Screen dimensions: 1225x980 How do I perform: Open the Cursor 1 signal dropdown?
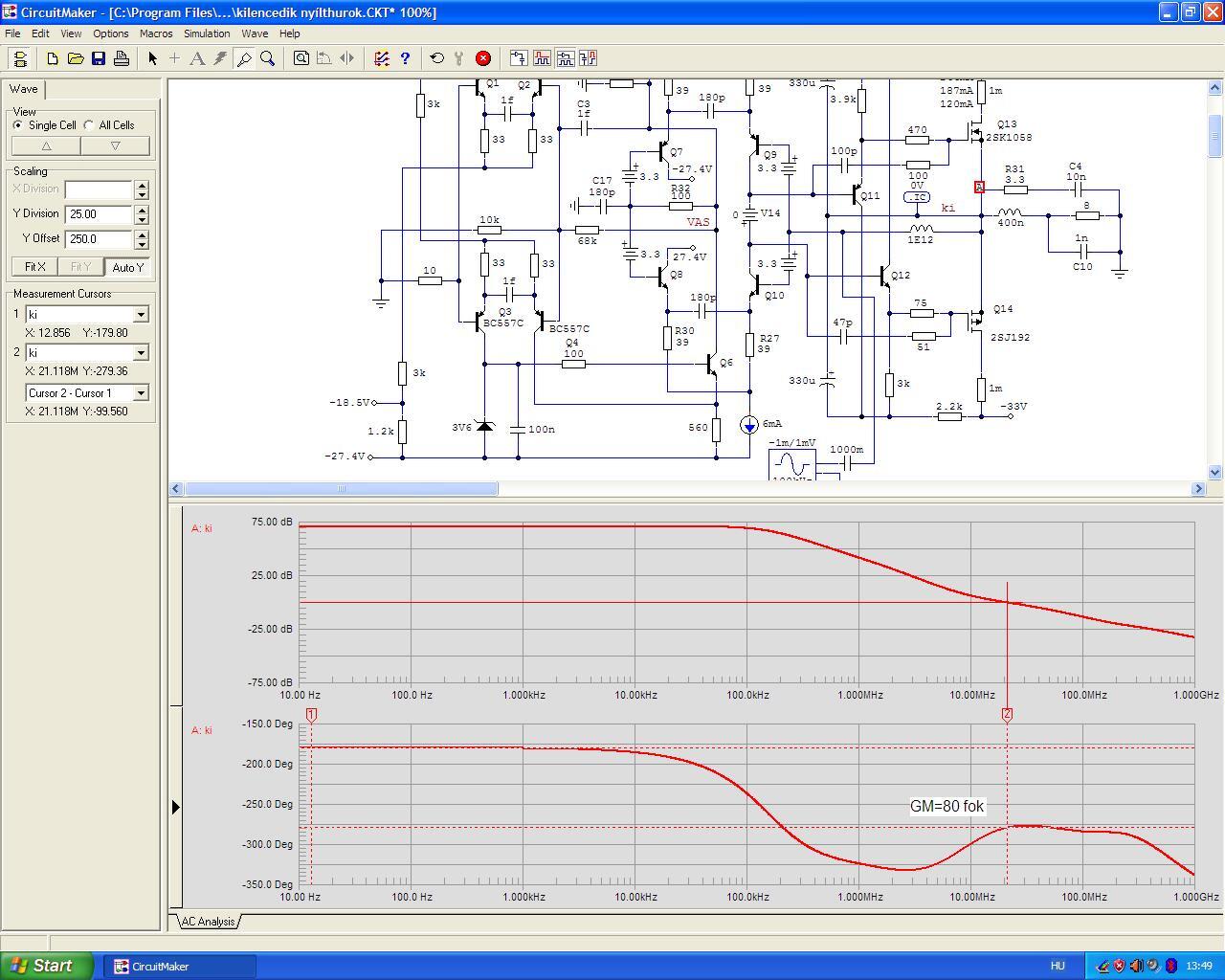(x=141, y=315)
